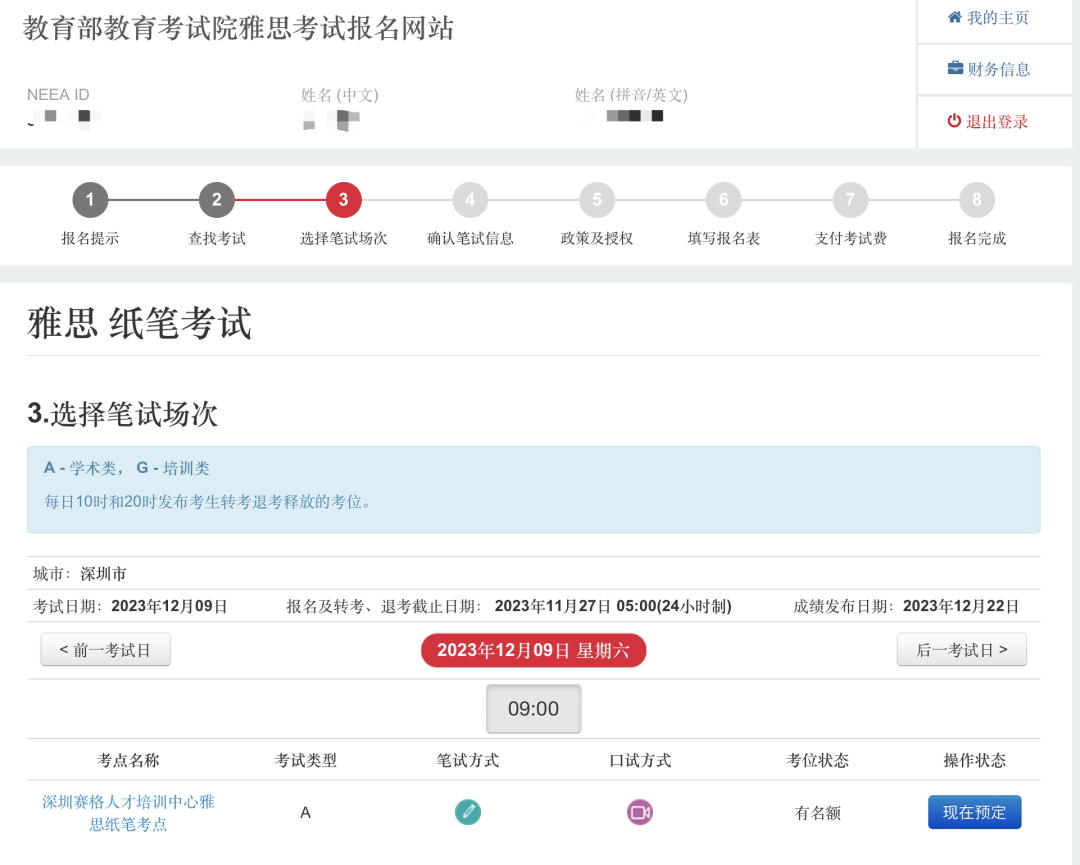This screenshot has width=1080, height=865.
Task: Click step 3 circle 选择笔试场次
Action: coord(343,200)
